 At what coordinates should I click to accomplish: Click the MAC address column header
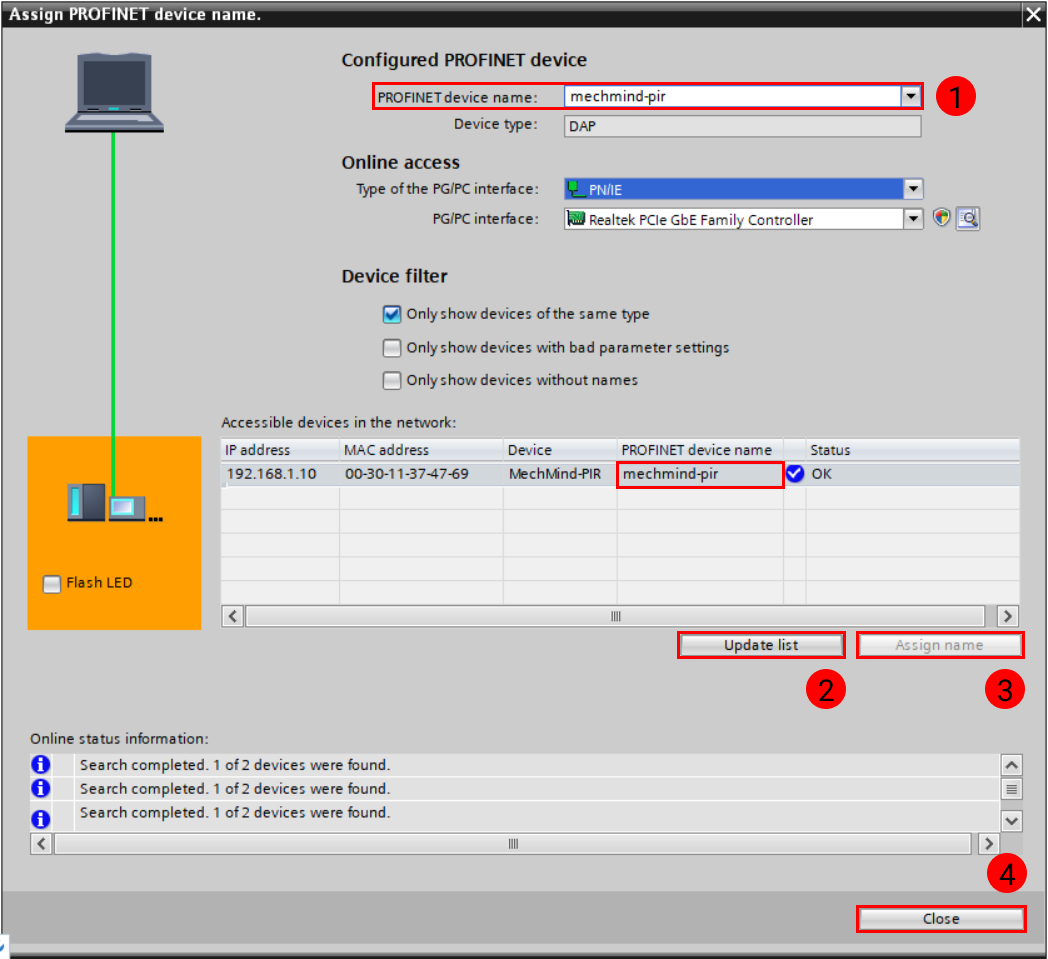[421, 450]
